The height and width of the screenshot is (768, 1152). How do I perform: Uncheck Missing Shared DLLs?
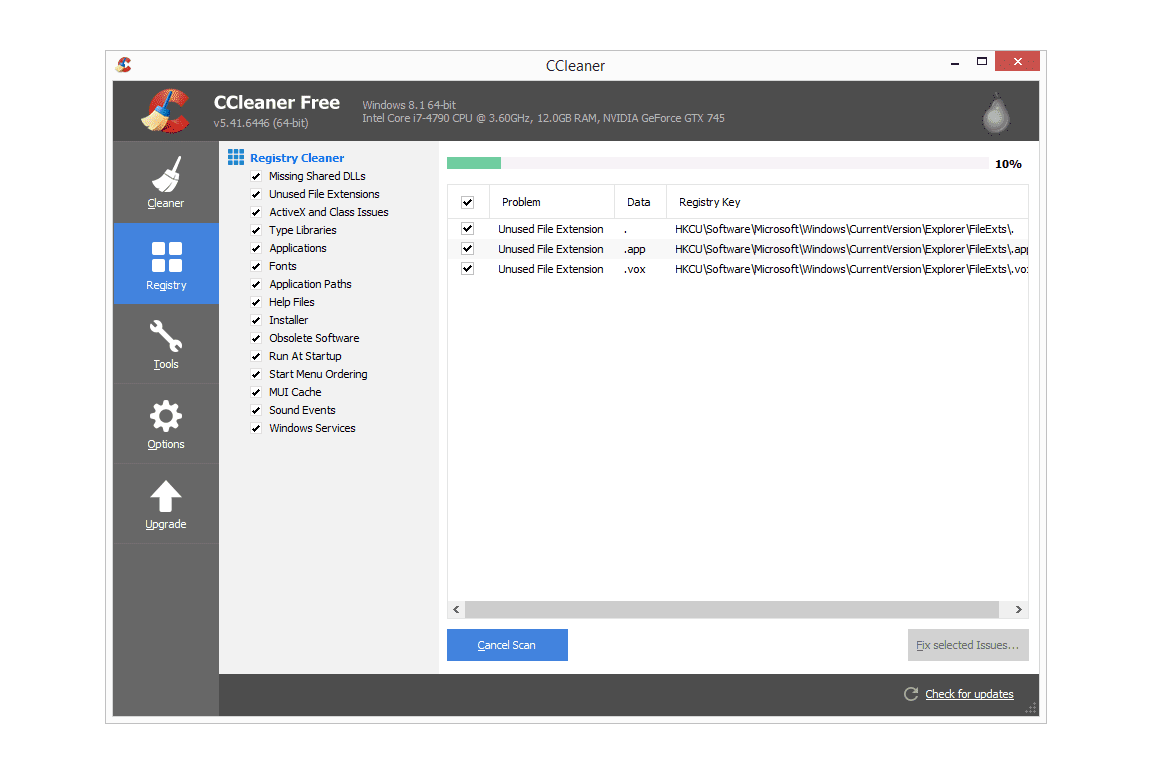click(256, 176)
